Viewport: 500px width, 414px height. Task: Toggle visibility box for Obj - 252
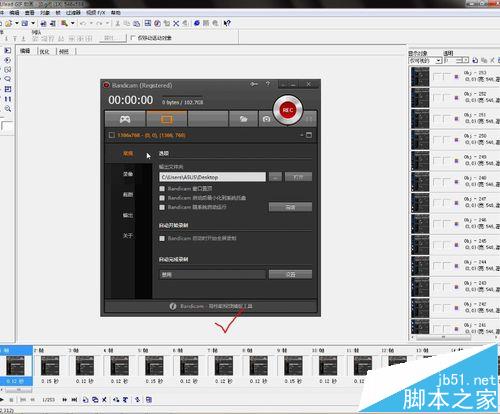pos(436,98)
